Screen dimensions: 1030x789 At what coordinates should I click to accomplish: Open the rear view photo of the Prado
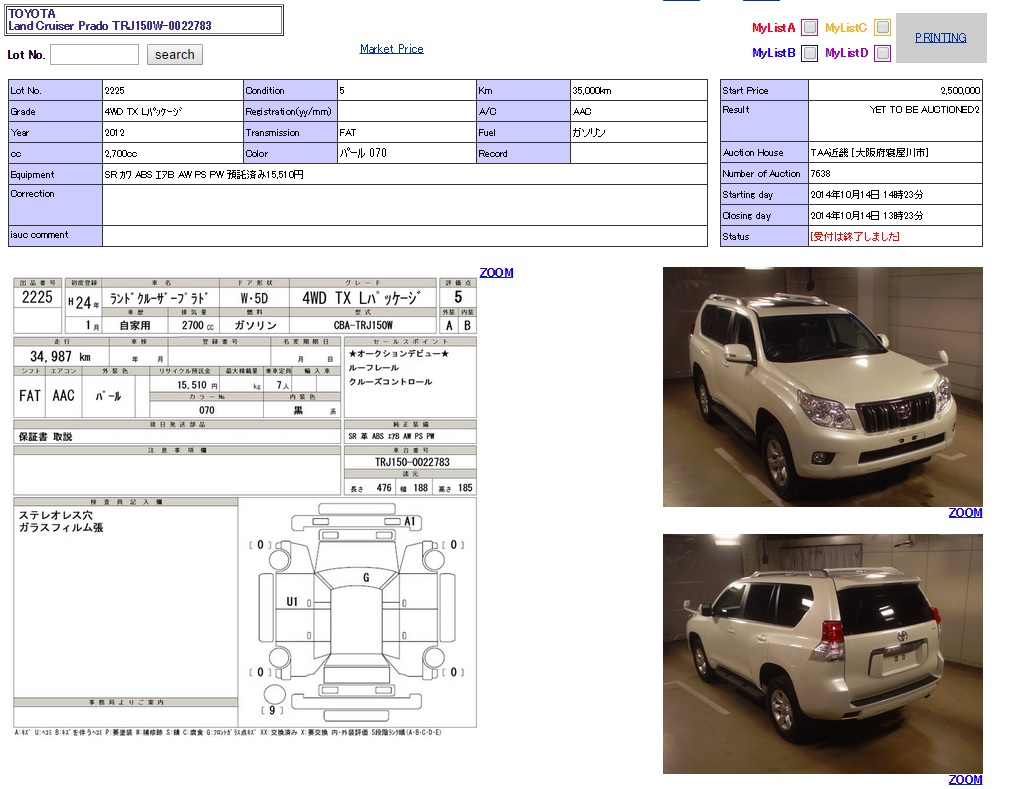pos(822,653)
